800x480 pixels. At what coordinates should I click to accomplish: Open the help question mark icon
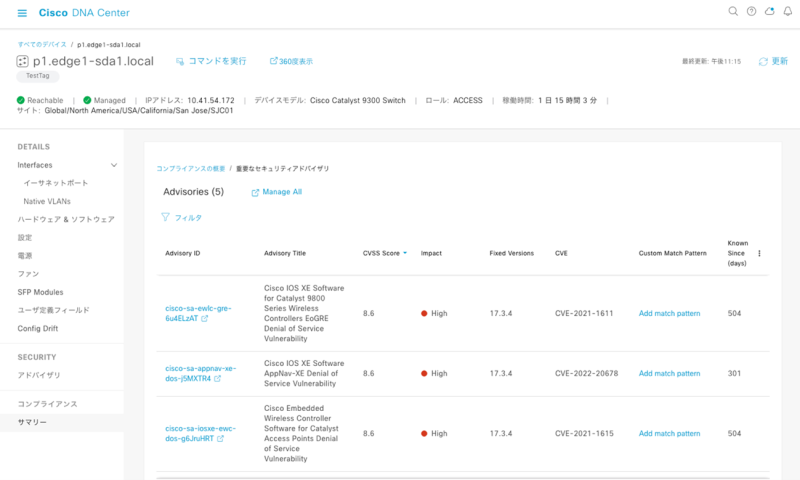[751, 11]
